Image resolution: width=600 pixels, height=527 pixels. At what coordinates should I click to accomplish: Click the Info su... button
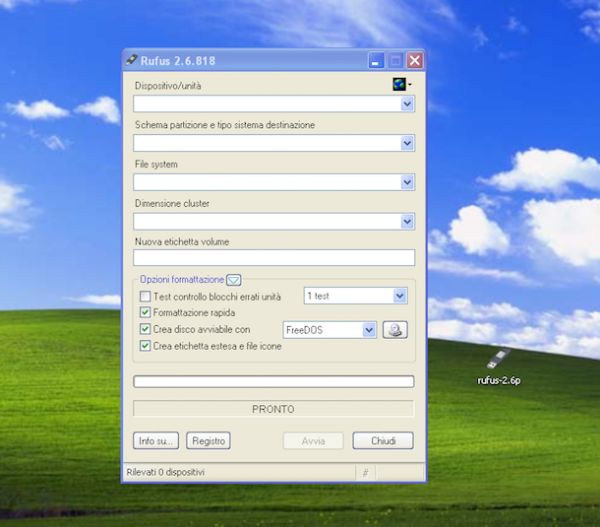point(156,440)
